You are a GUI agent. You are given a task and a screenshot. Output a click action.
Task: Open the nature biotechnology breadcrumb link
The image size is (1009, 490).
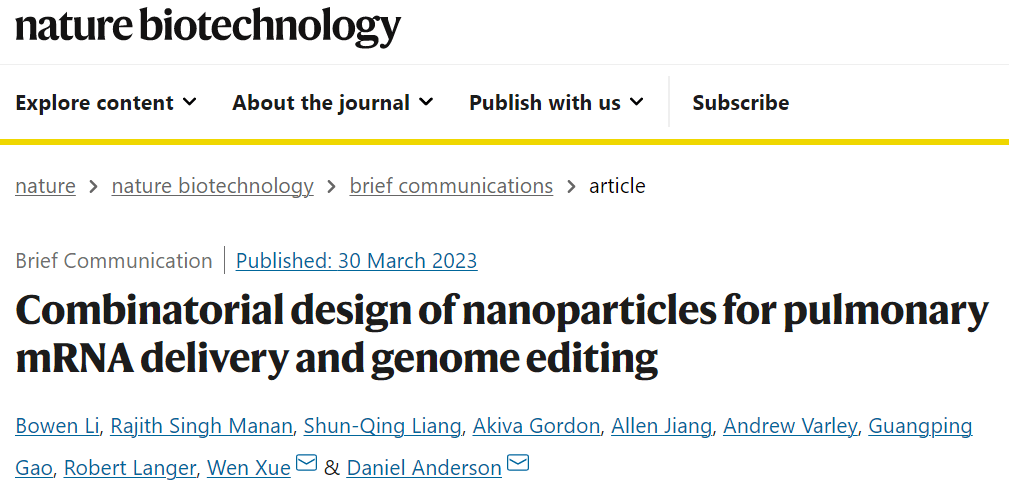click(212, 186)
